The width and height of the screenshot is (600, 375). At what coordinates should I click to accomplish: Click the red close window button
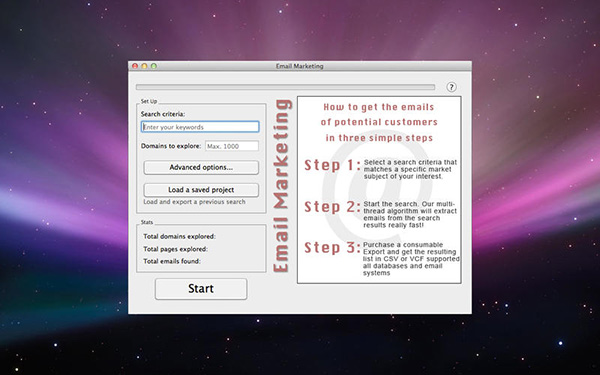135,66
